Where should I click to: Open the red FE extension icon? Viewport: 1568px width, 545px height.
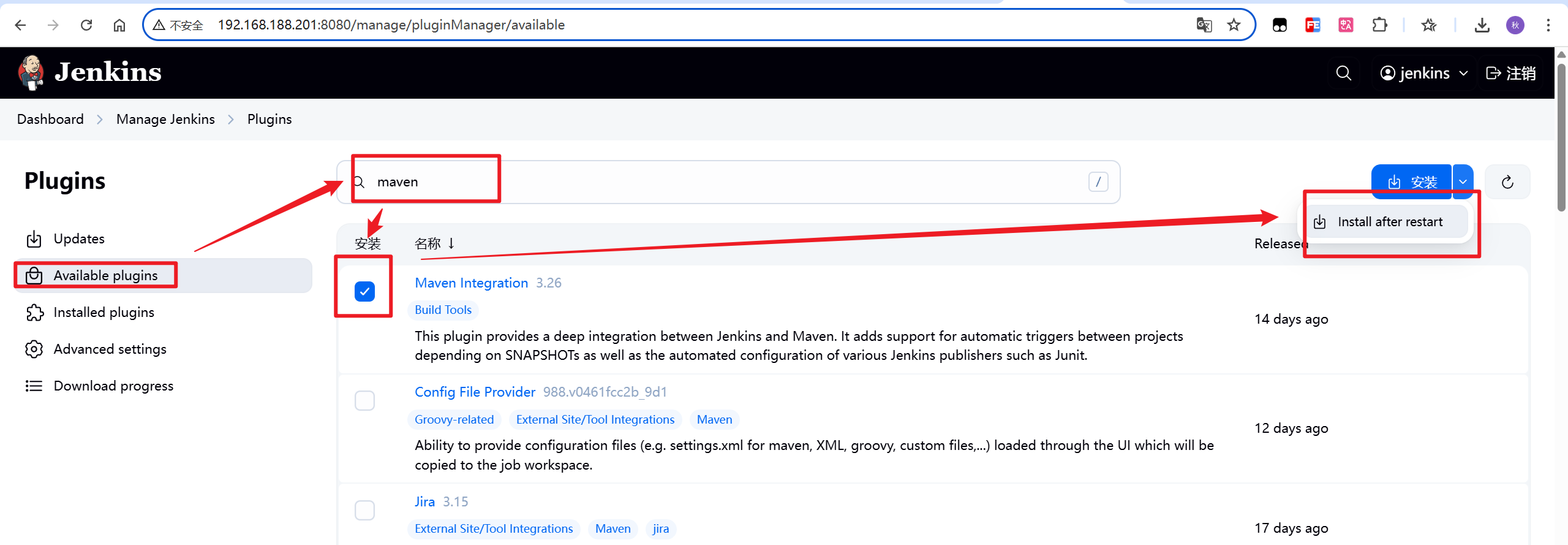1313,25
